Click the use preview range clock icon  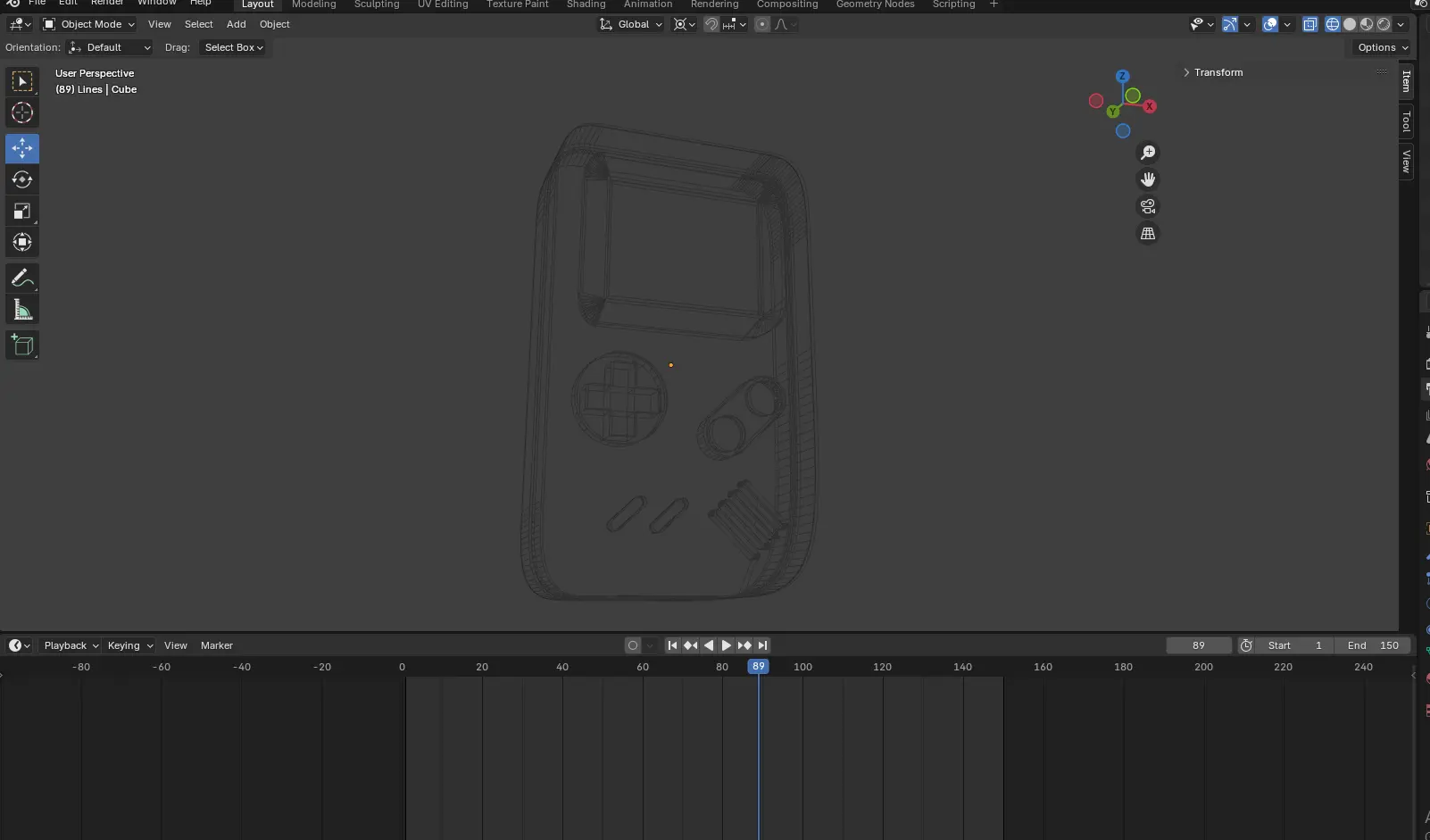[1246, 645]
